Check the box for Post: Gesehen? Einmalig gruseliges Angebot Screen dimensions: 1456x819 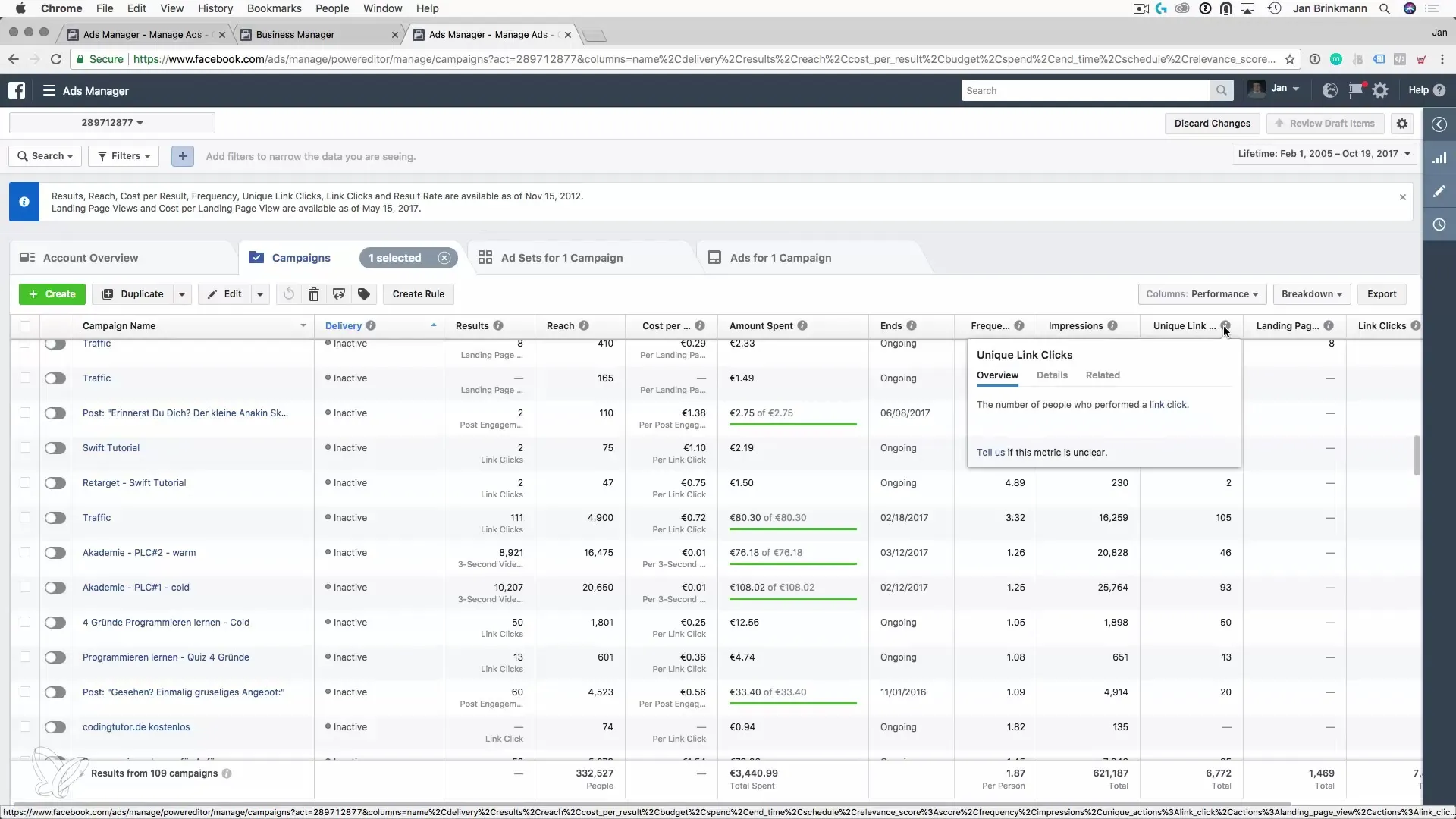[25, 692]
